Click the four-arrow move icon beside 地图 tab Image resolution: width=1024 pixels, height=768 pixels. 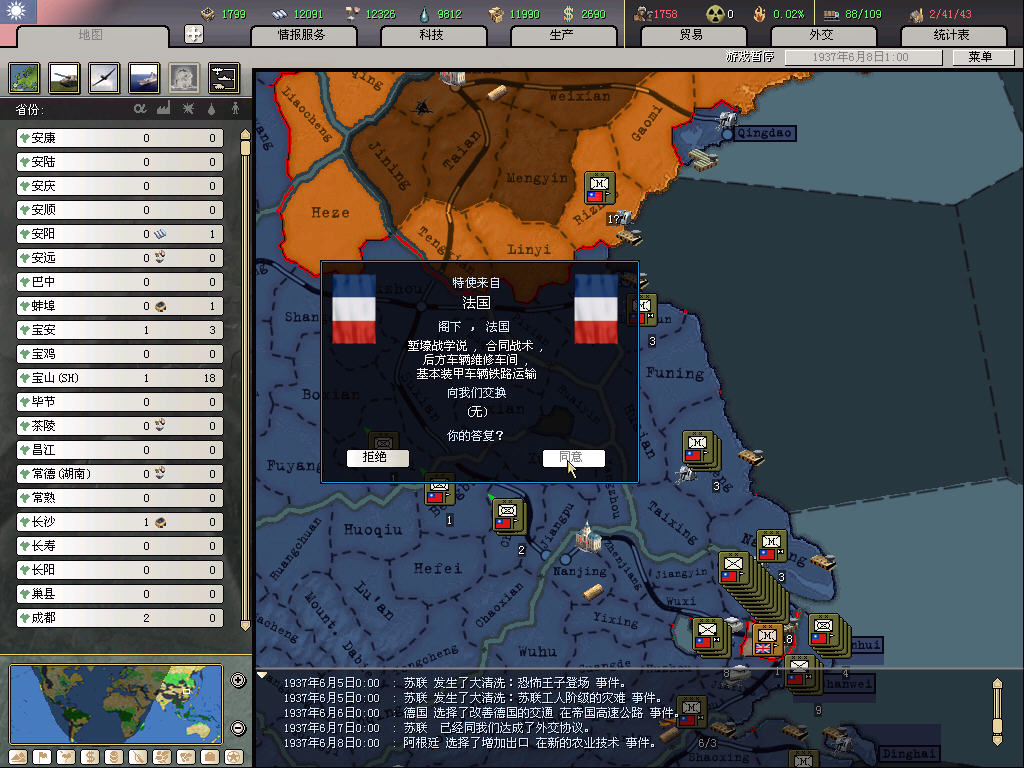(194, 34)
